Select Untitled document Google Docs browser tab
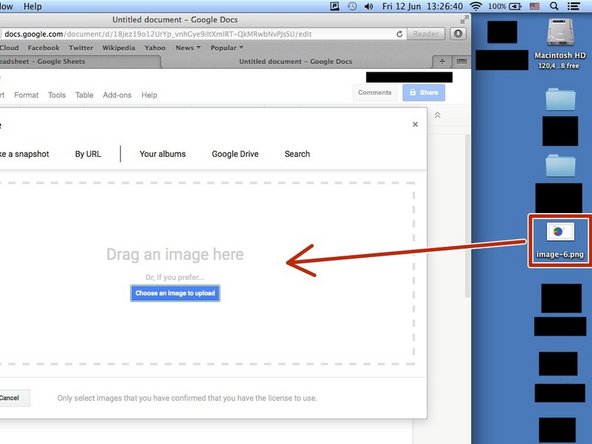 point(296,62)
